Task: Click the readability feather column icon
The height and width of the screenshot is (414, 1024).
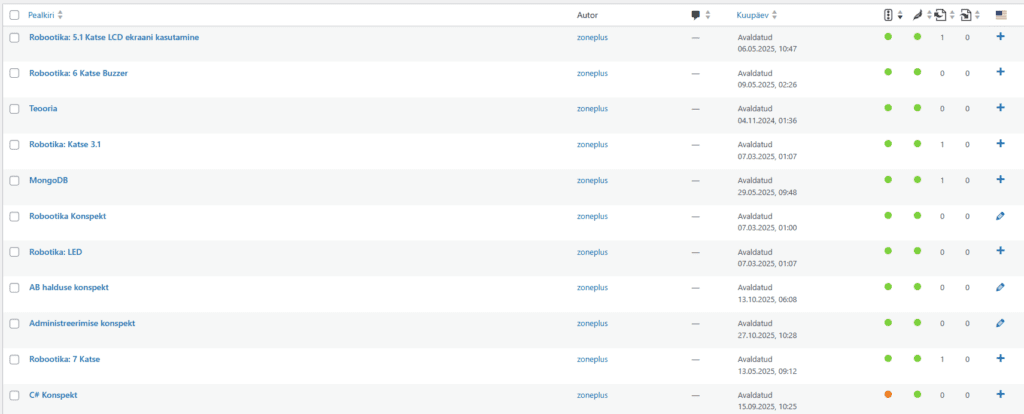Action: [917, 15]
